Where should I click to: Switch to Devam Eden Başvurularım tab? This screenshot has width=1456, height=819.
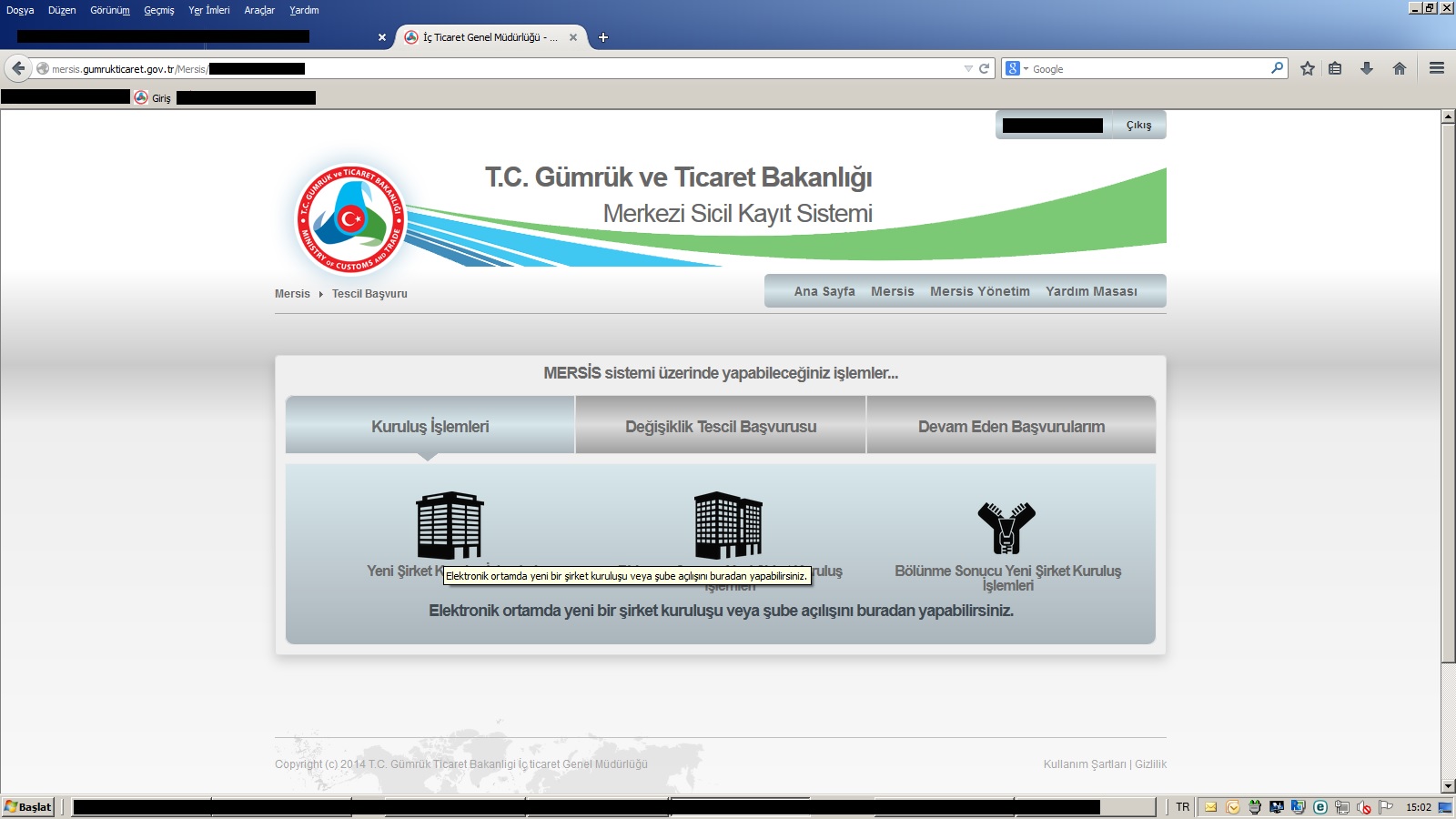(1011, 426)
